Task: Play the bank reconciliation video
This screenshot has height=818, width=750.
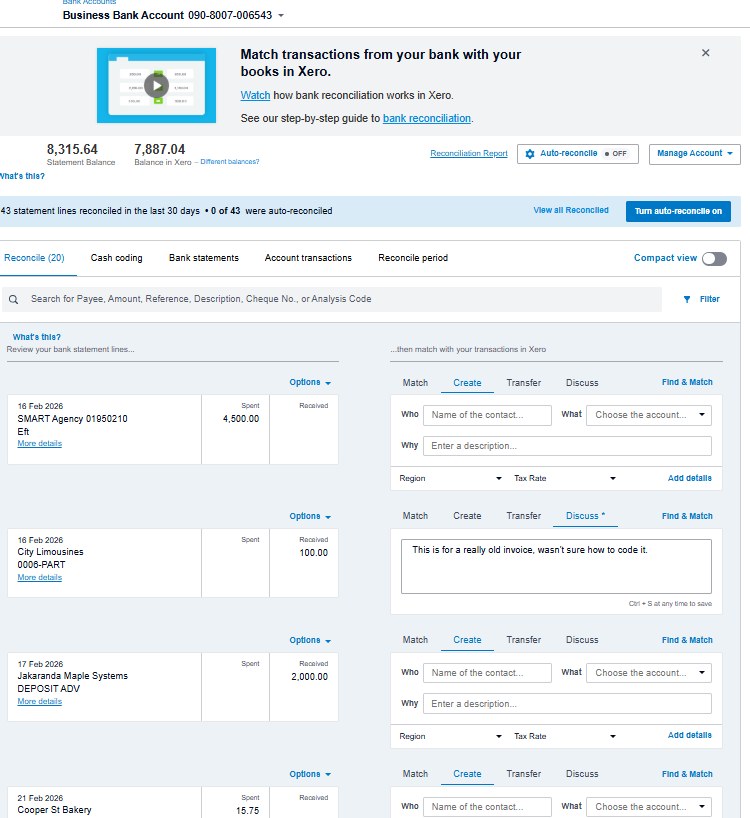Action: pyautogui.click(x=155, y=85)
